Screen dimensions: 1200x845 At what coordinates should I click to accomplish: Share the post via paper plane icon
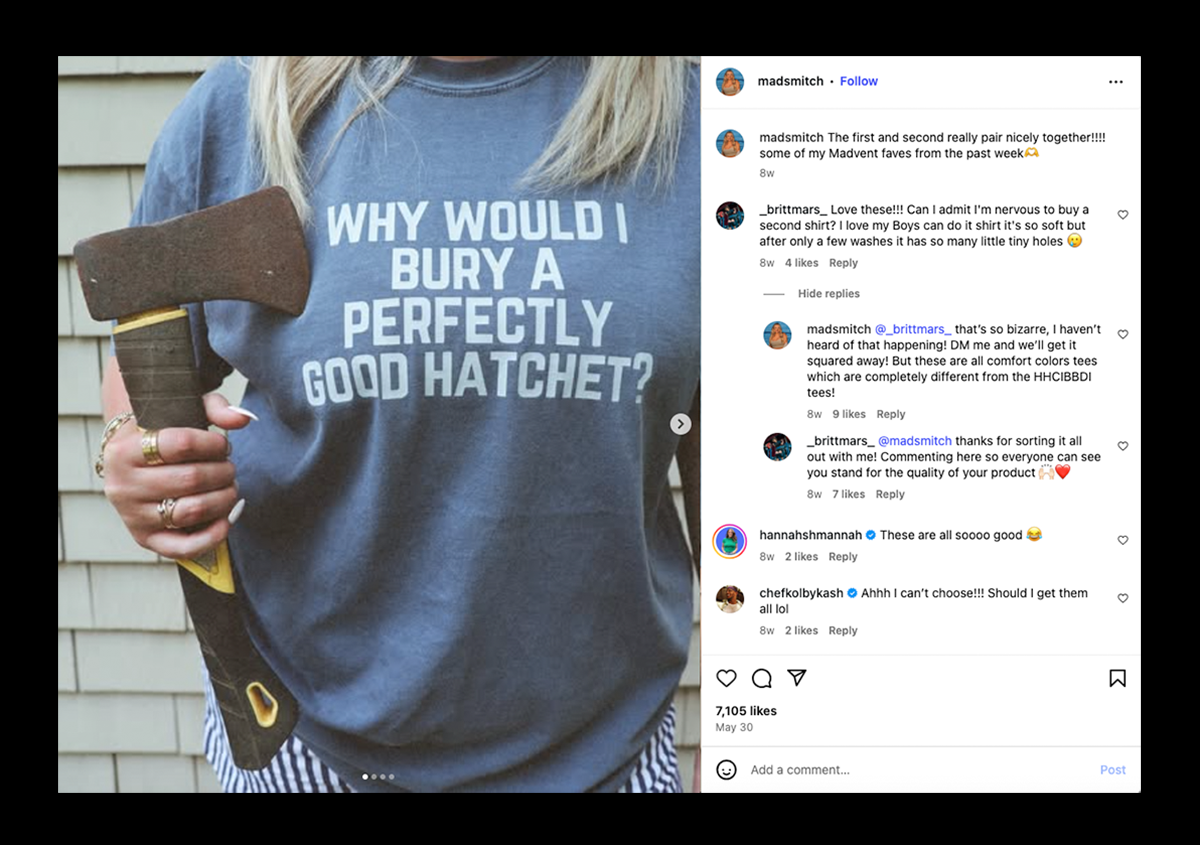(797, 678)
